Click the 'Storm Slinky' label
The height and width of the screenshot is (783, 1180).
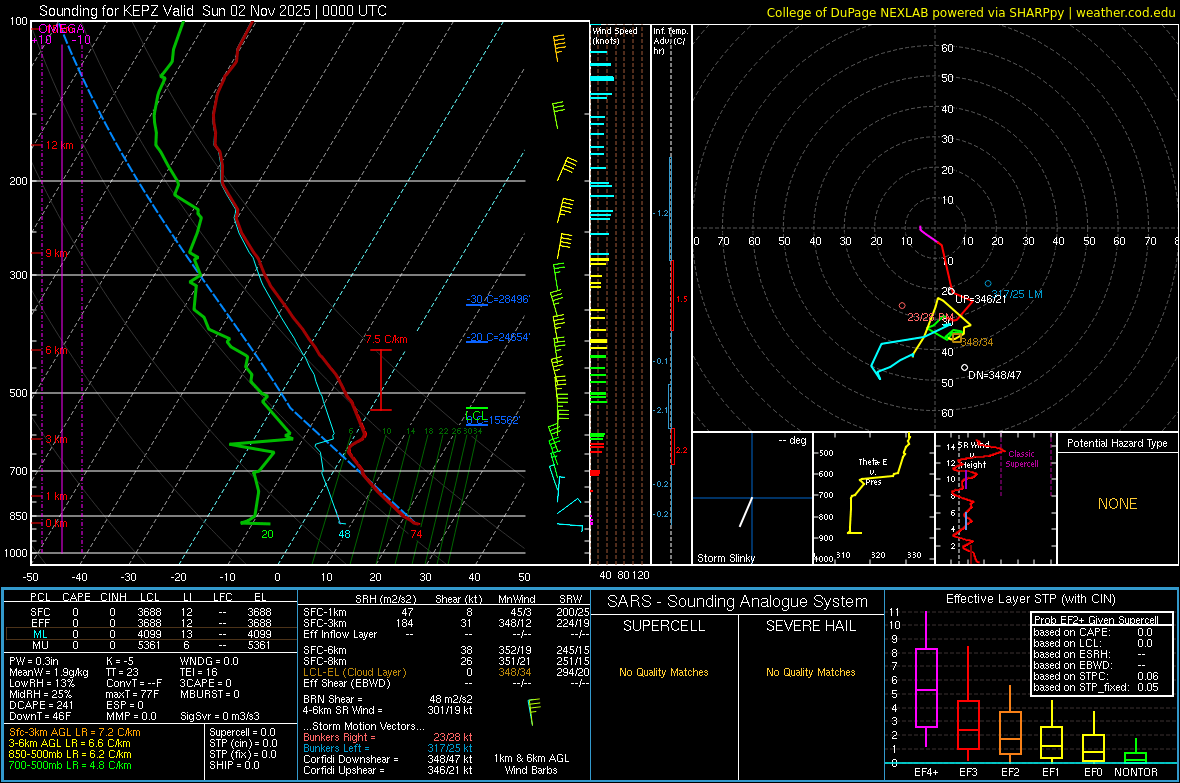click(x=725, y=558)
